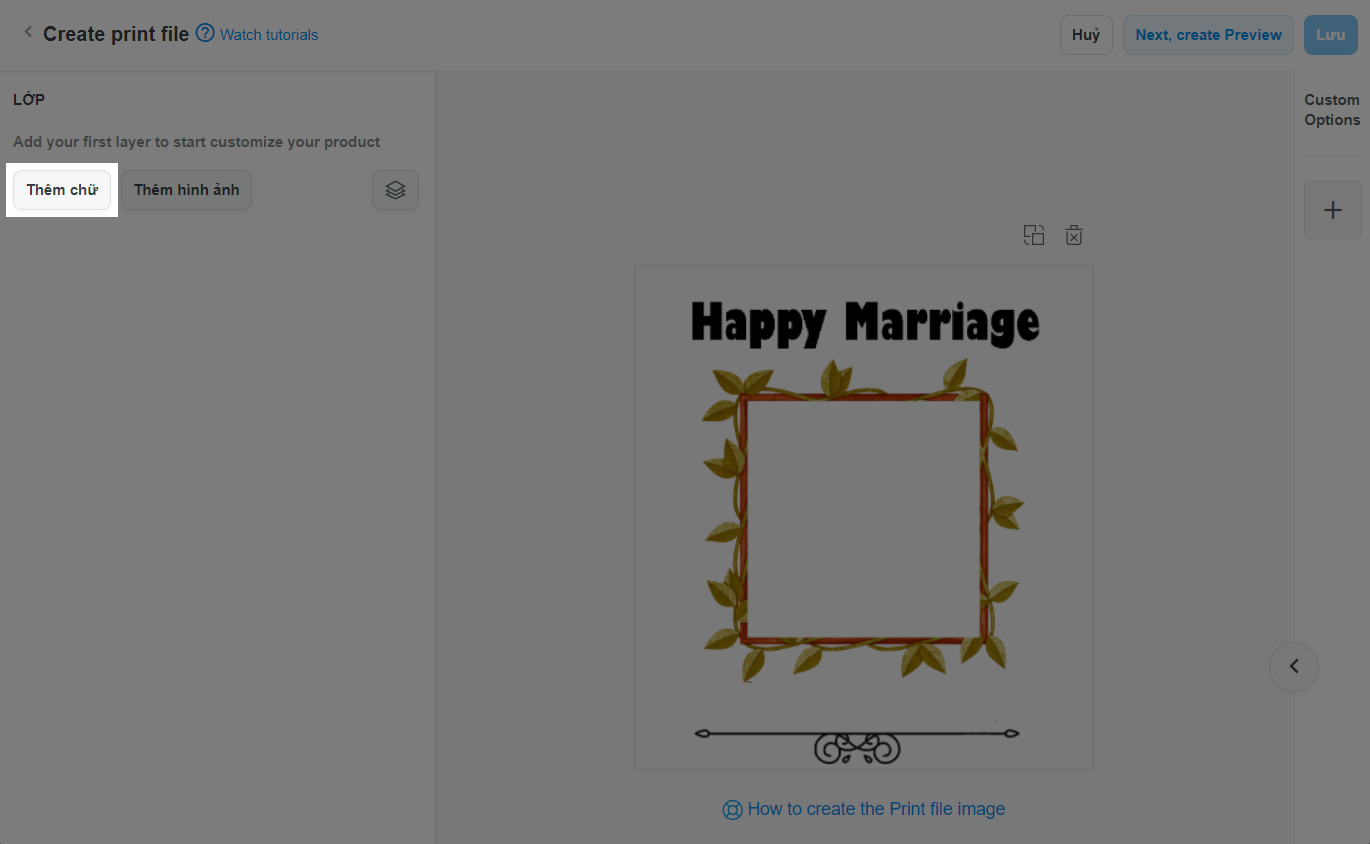
Task: Select the Happy Marriage print image
Action: tap(864, 517)
